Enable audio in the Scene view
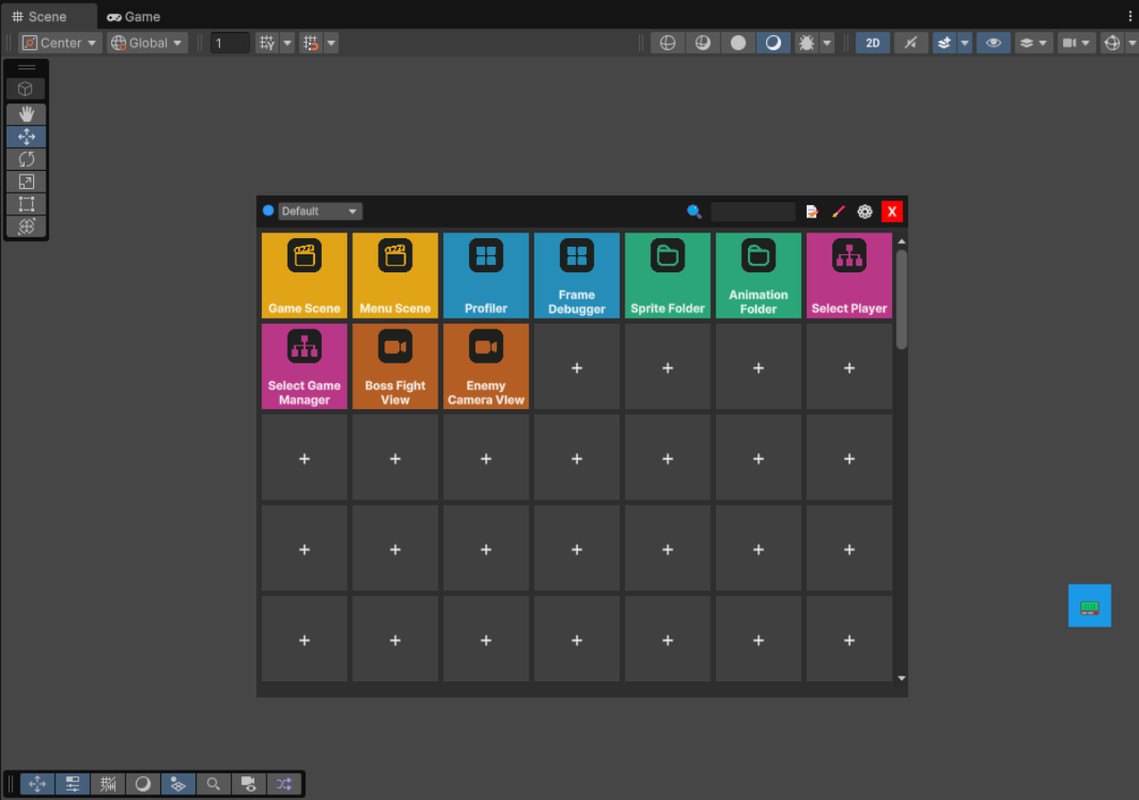 pos(910,42)
